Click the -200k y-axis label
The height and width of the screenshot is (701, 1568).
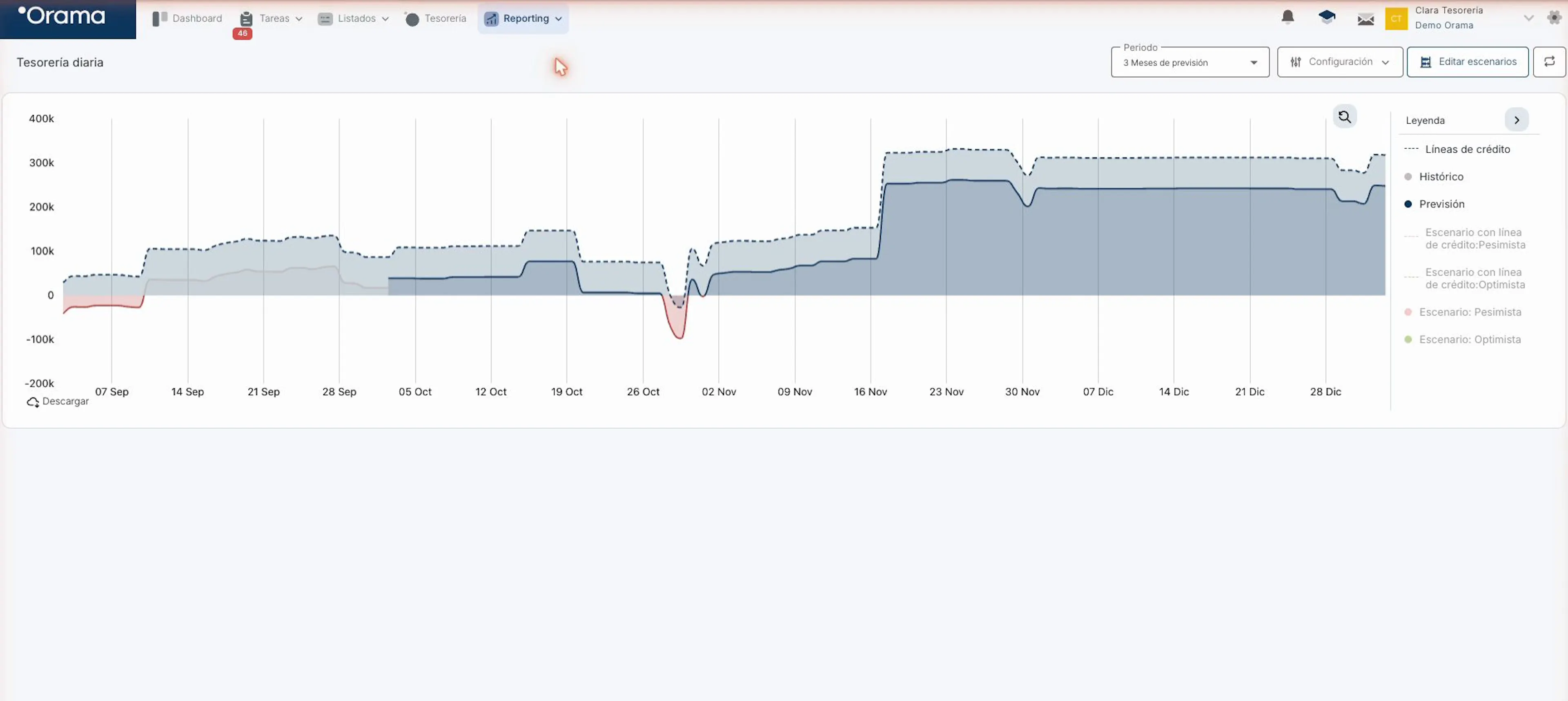(x=39, y=383)
